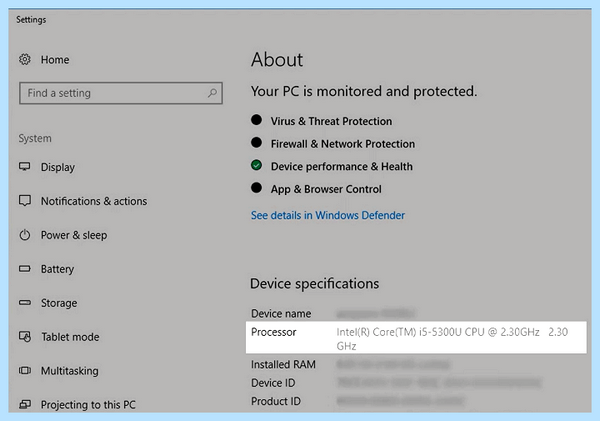
Task: Click the About page heading
Action: coord(277,60)
